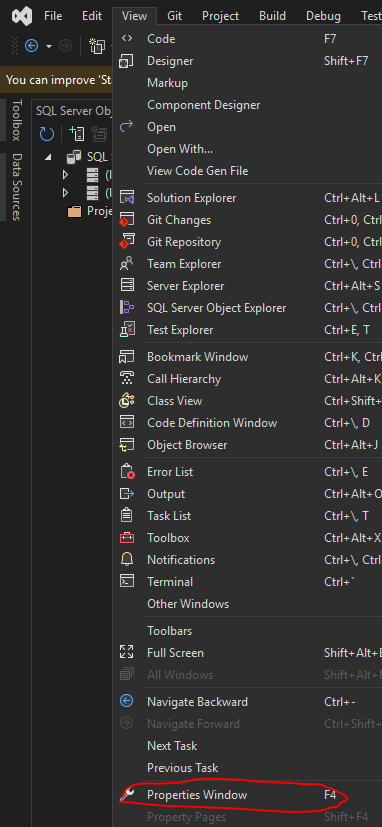Image resolution: width=382 pixels, height=827 pixels.
Task: Open the Toolbox side tab
Action: pos(17,120)
